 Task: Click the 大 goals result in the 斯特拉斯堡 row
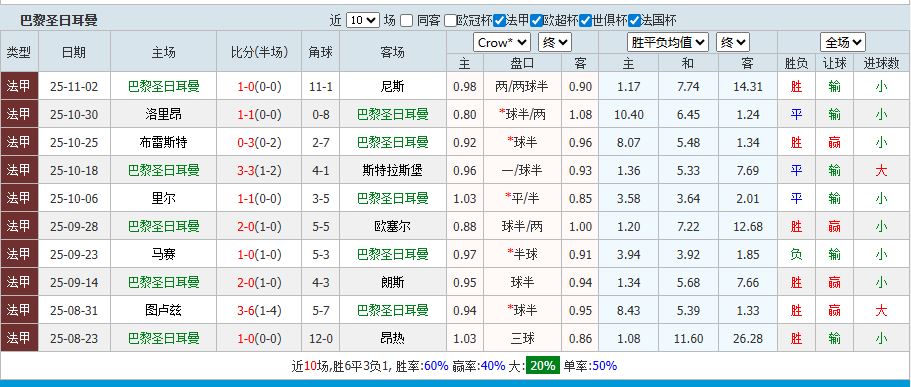click(881, 170)
